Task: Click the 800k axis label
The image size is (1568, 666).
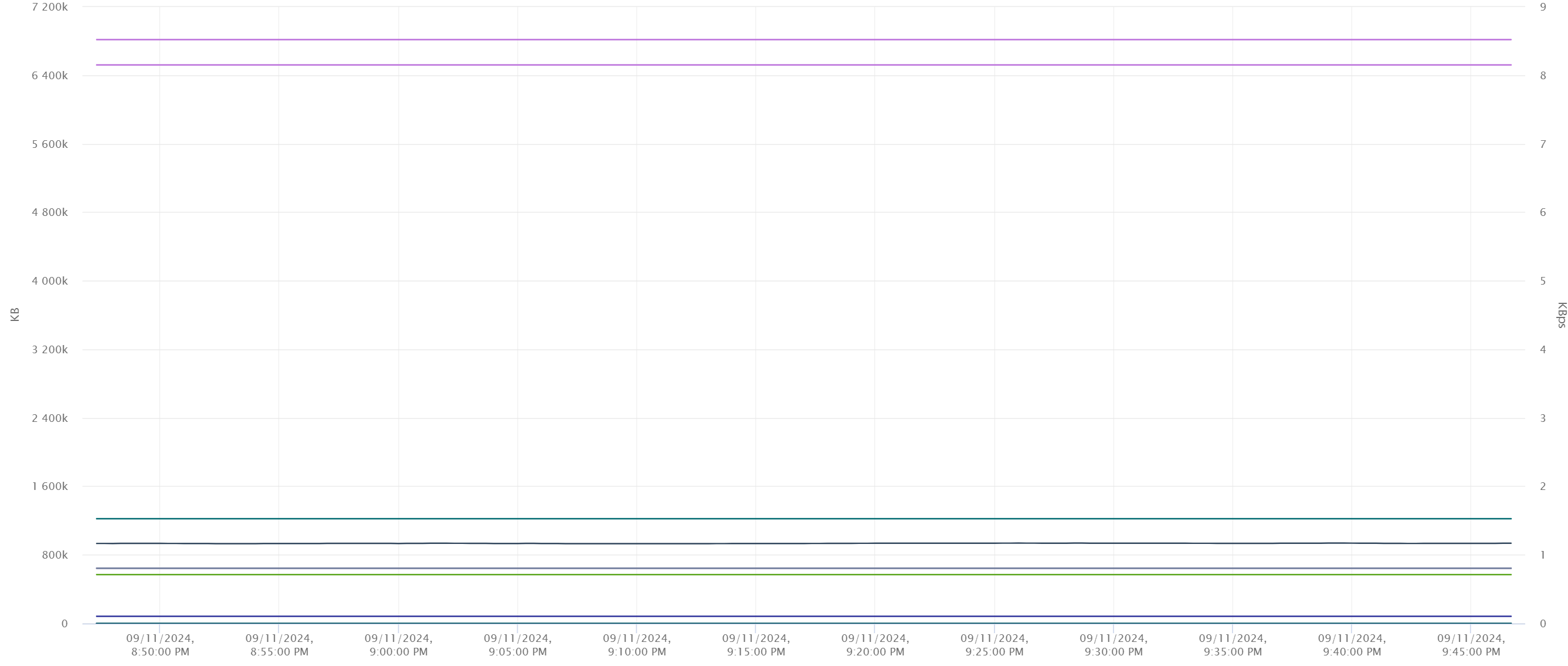Action: (x=55, y=555)
